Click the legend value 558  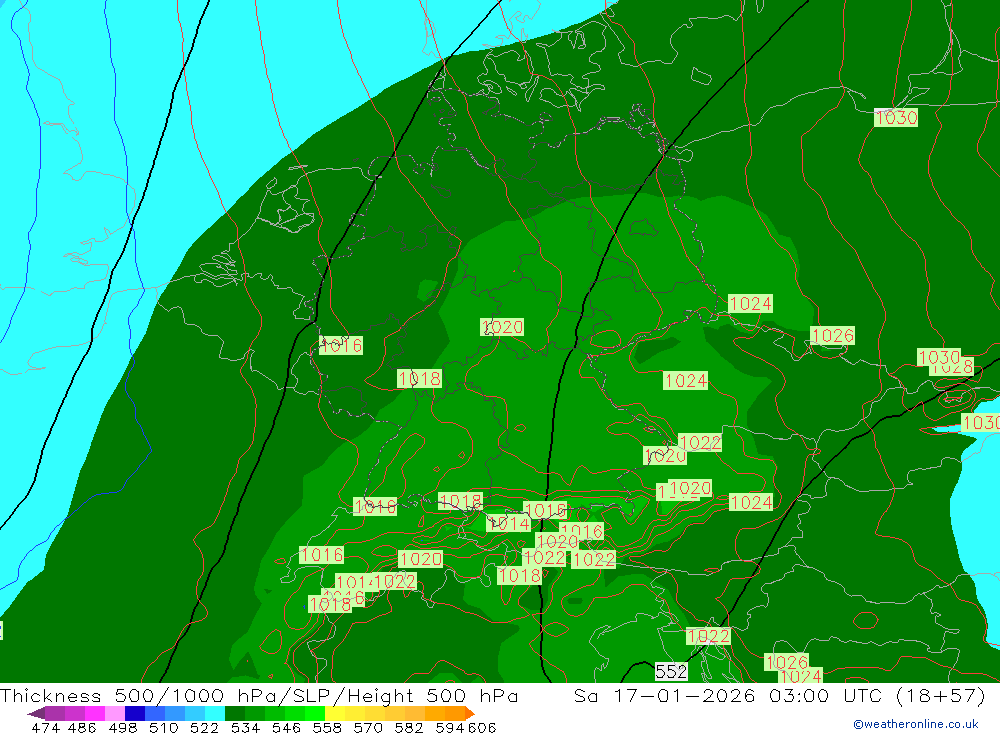(x=327, y=727)
